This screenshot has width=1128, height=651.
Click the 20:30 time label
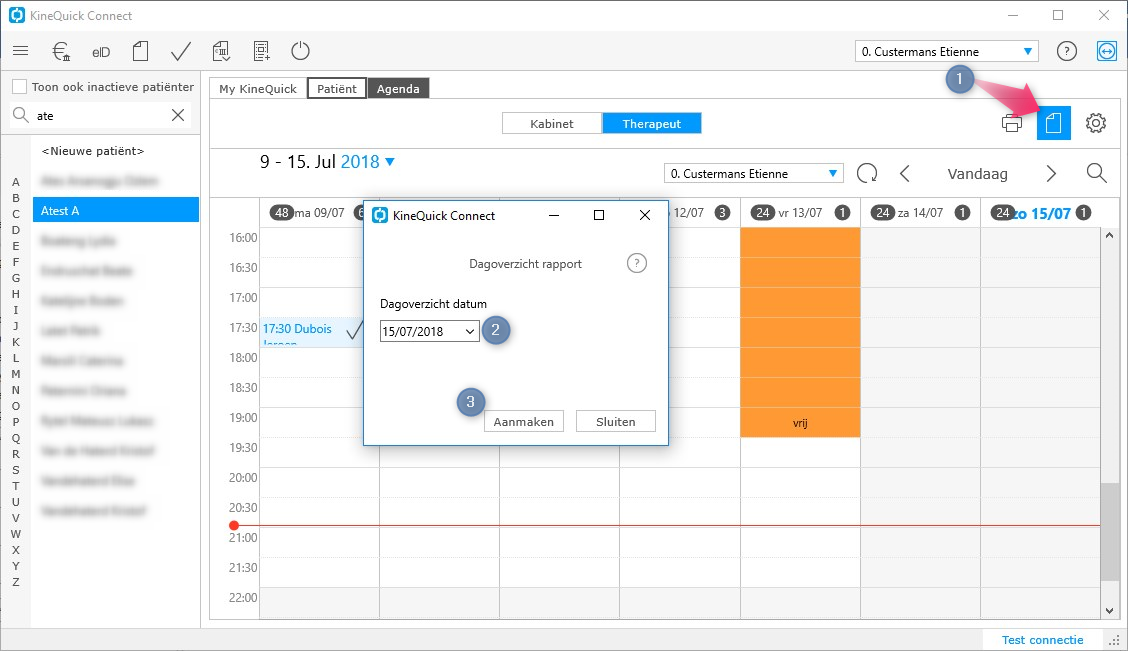(243, 507)
